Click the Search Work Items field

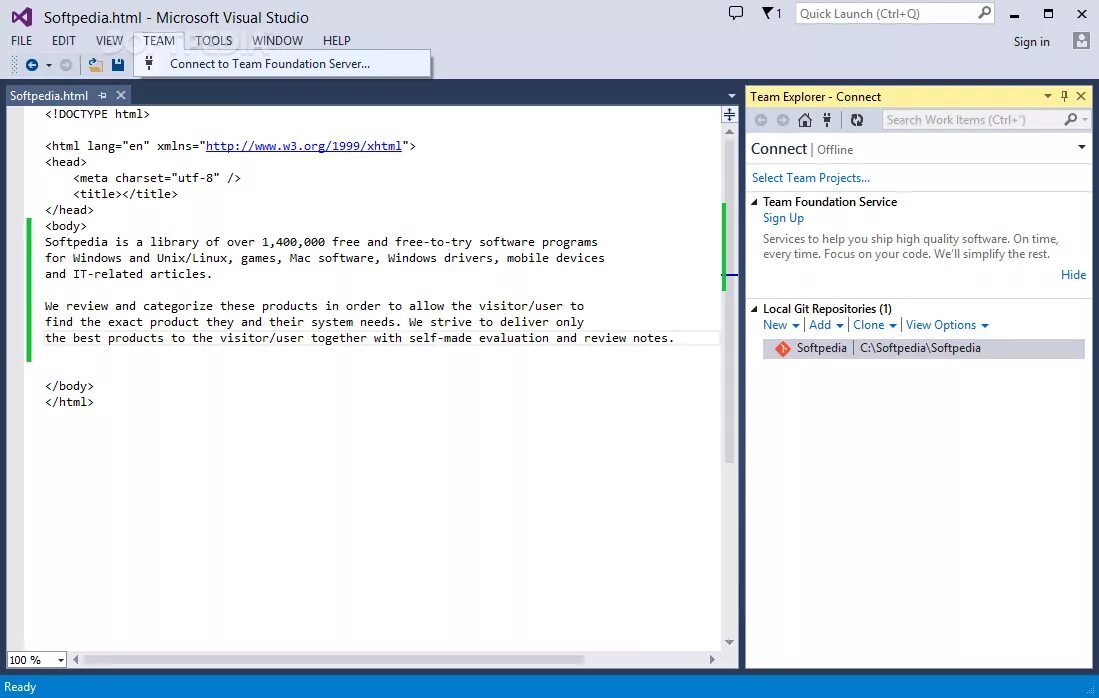click(x=972, y=120)
